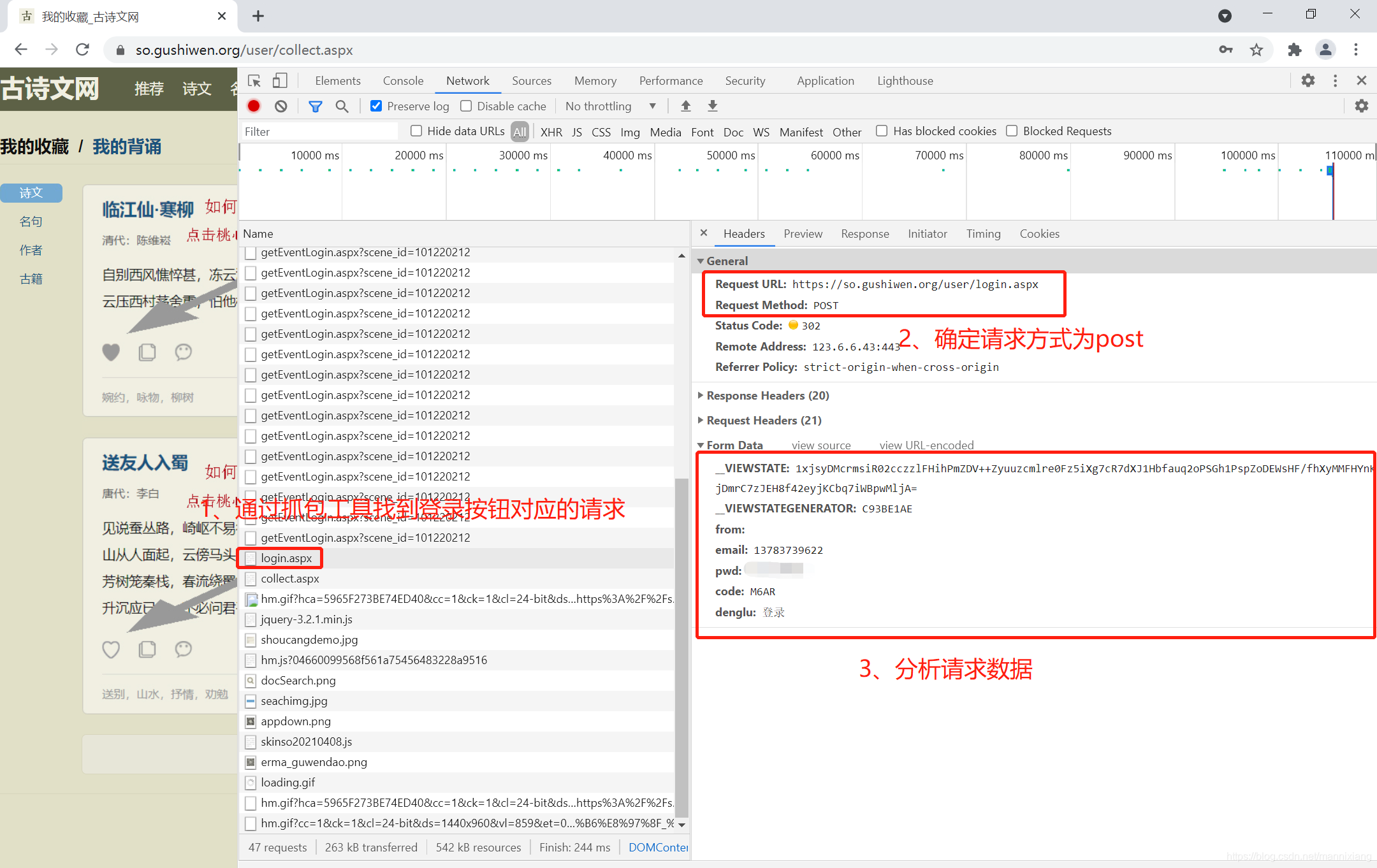Switch to the Elements panel
The height and width of the screenshot is (868, 1377).
click(x=338, y=81)
